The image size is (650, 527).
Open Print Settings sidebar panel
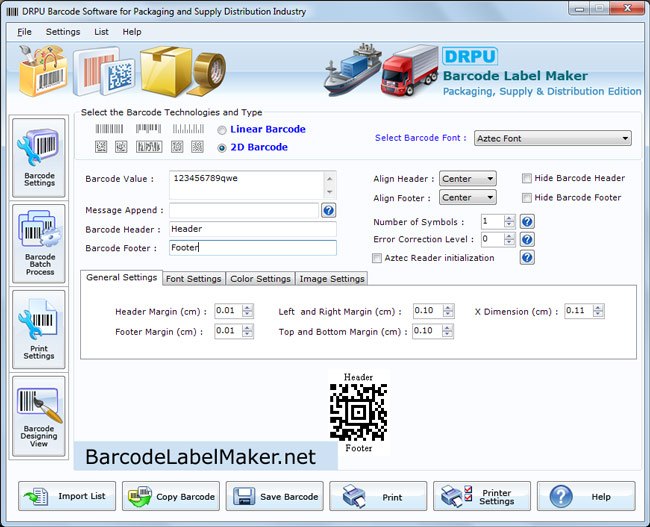[39, 329]
